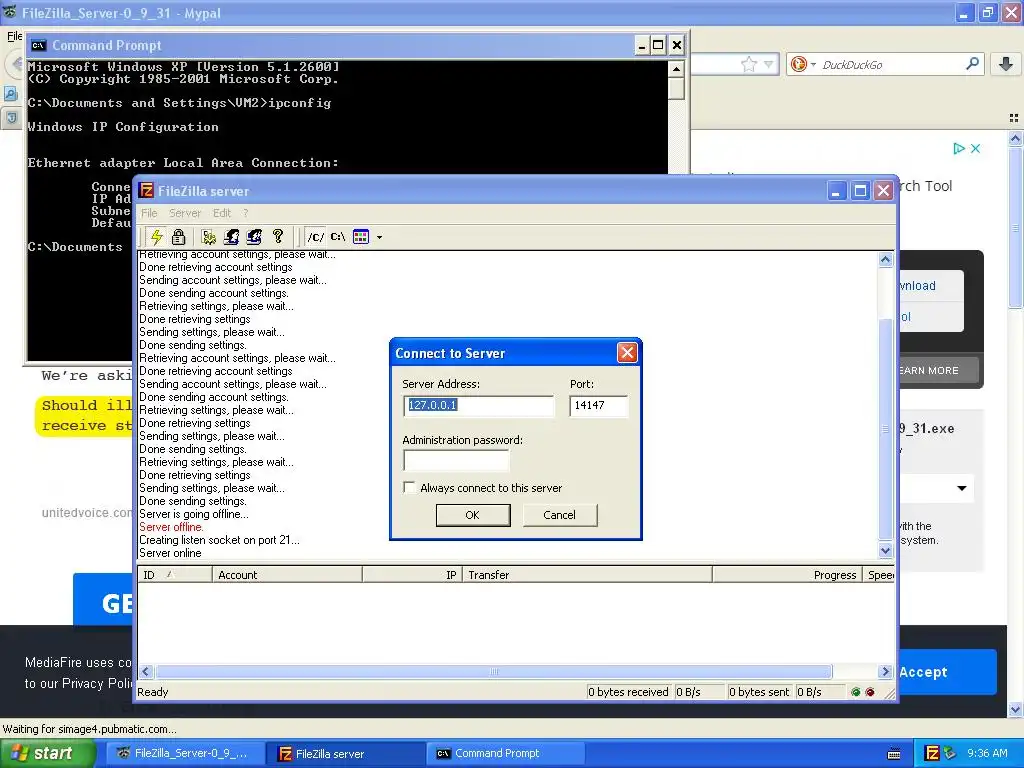Viewport: 1024px width, 768px height.
Task: Click the Command Prompt window title icon
Action: click(x=39, y=45)
